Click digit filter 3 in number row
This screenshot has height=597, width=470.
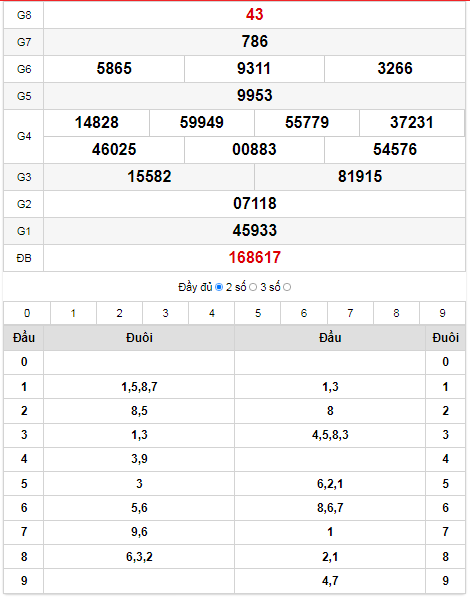[165, 313]
